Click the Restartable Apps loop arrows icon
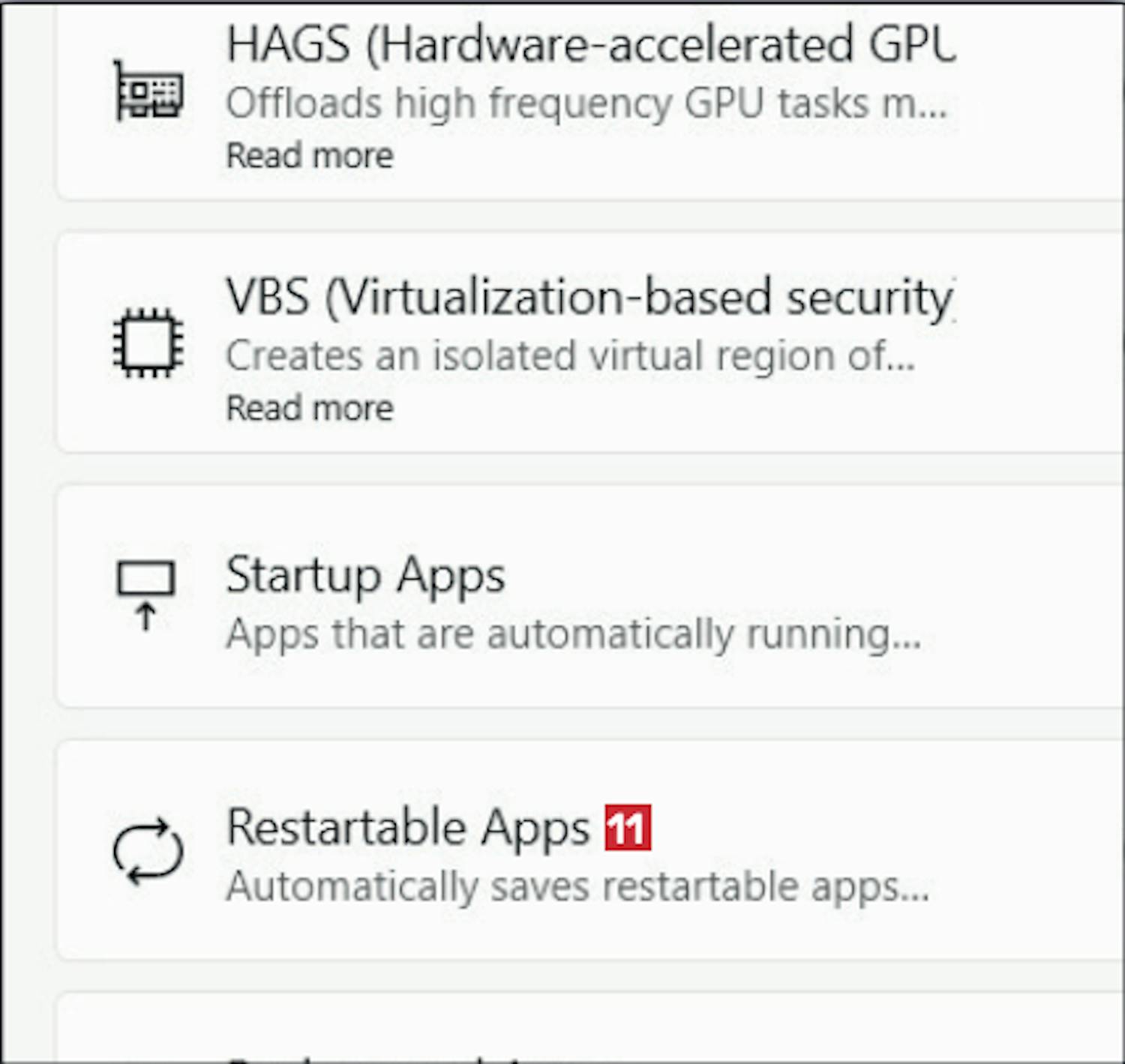Viewport: 1125px width, 1064px height. (148, 850)
